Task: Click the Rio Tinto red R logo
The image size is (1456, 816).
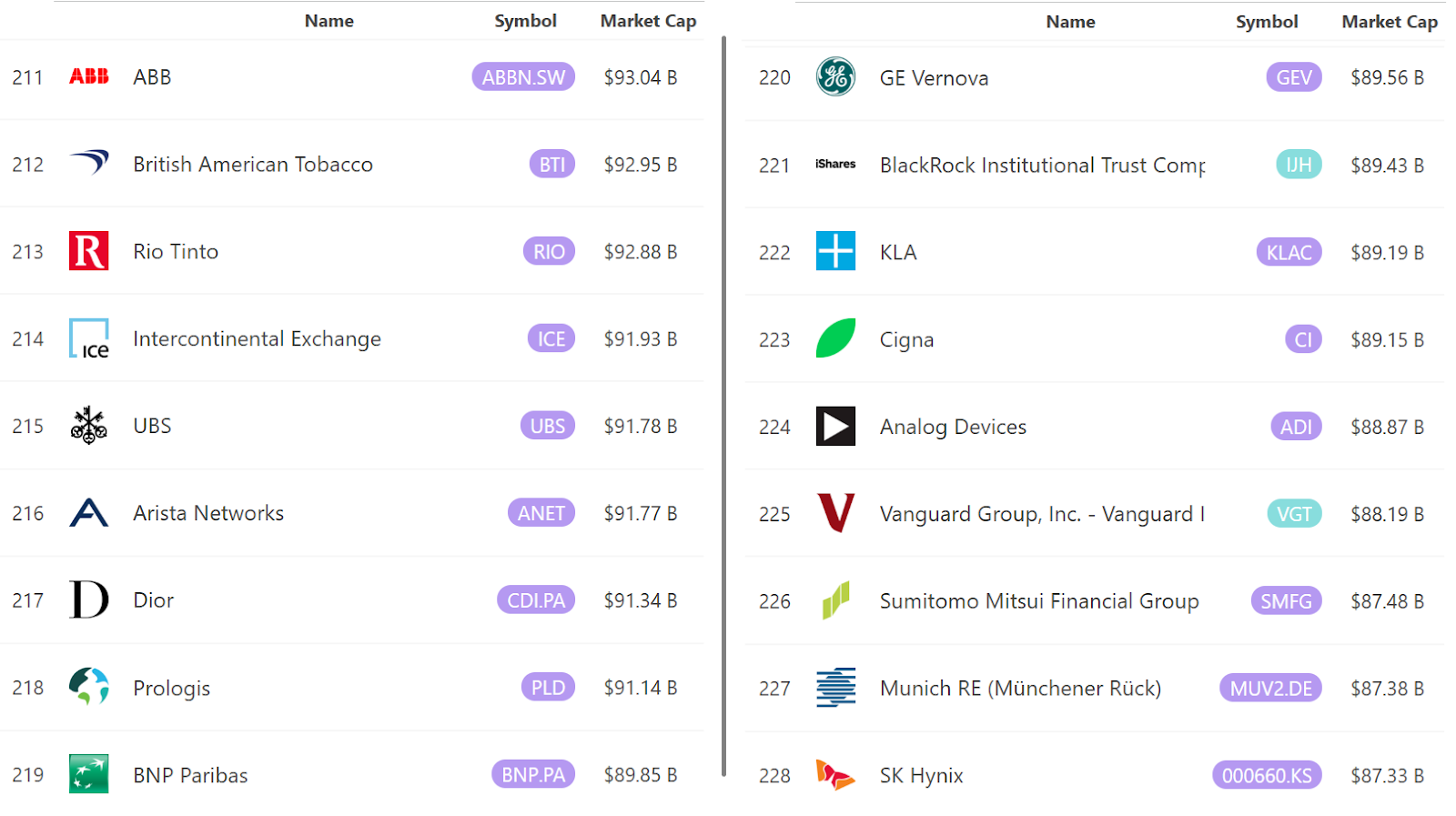Action: pyautogui.click(x=89, y=251)
